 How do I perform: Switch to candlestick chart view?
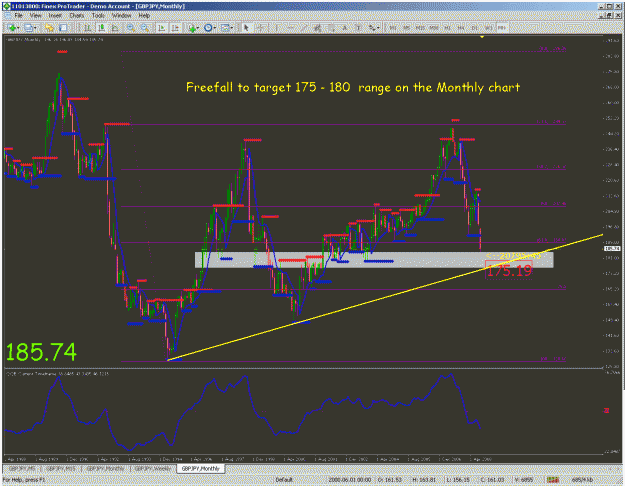coord(101,28)
